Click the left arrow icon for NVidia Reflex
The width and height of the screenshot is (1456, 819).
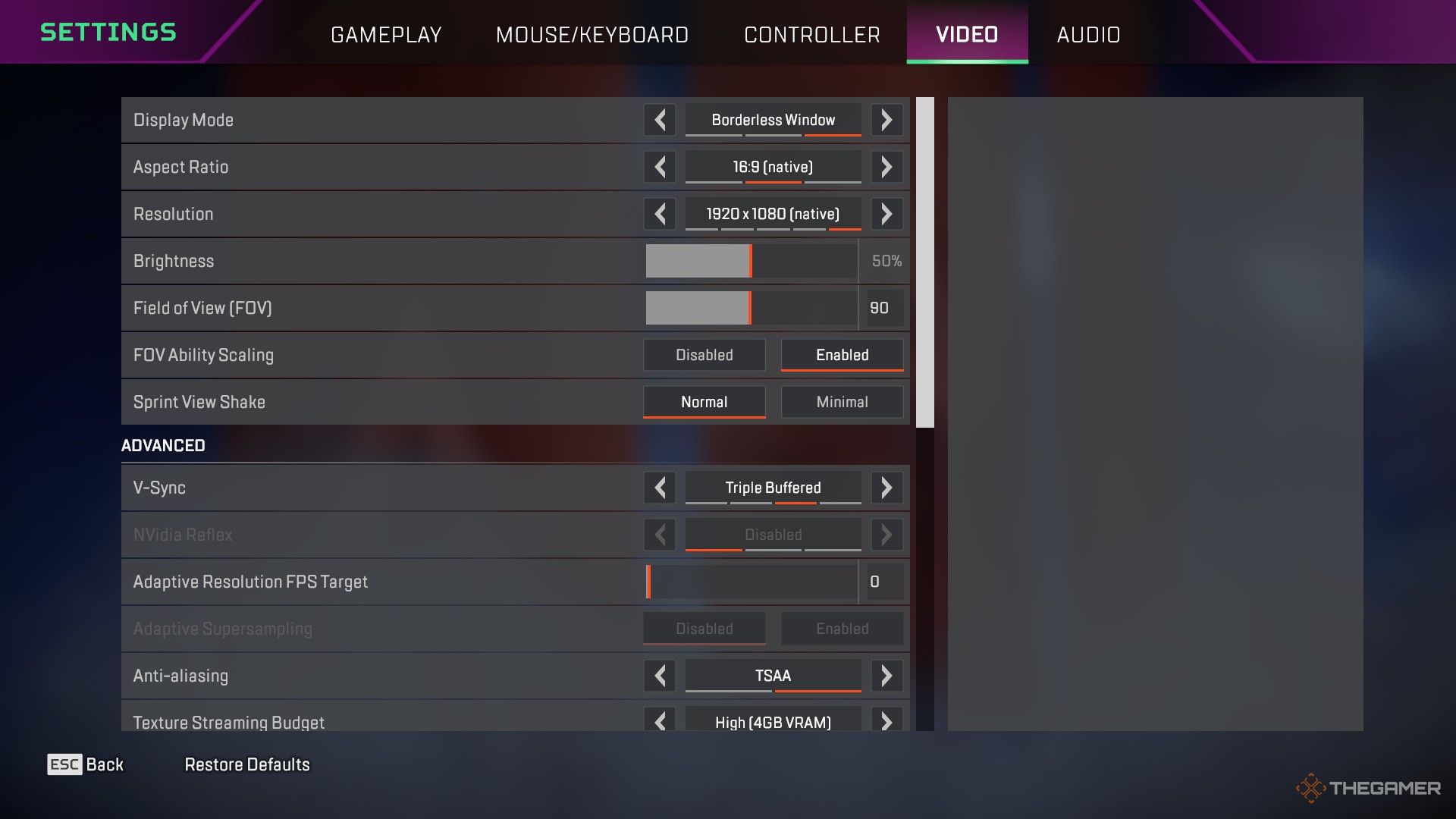click(x=661, y=534)
